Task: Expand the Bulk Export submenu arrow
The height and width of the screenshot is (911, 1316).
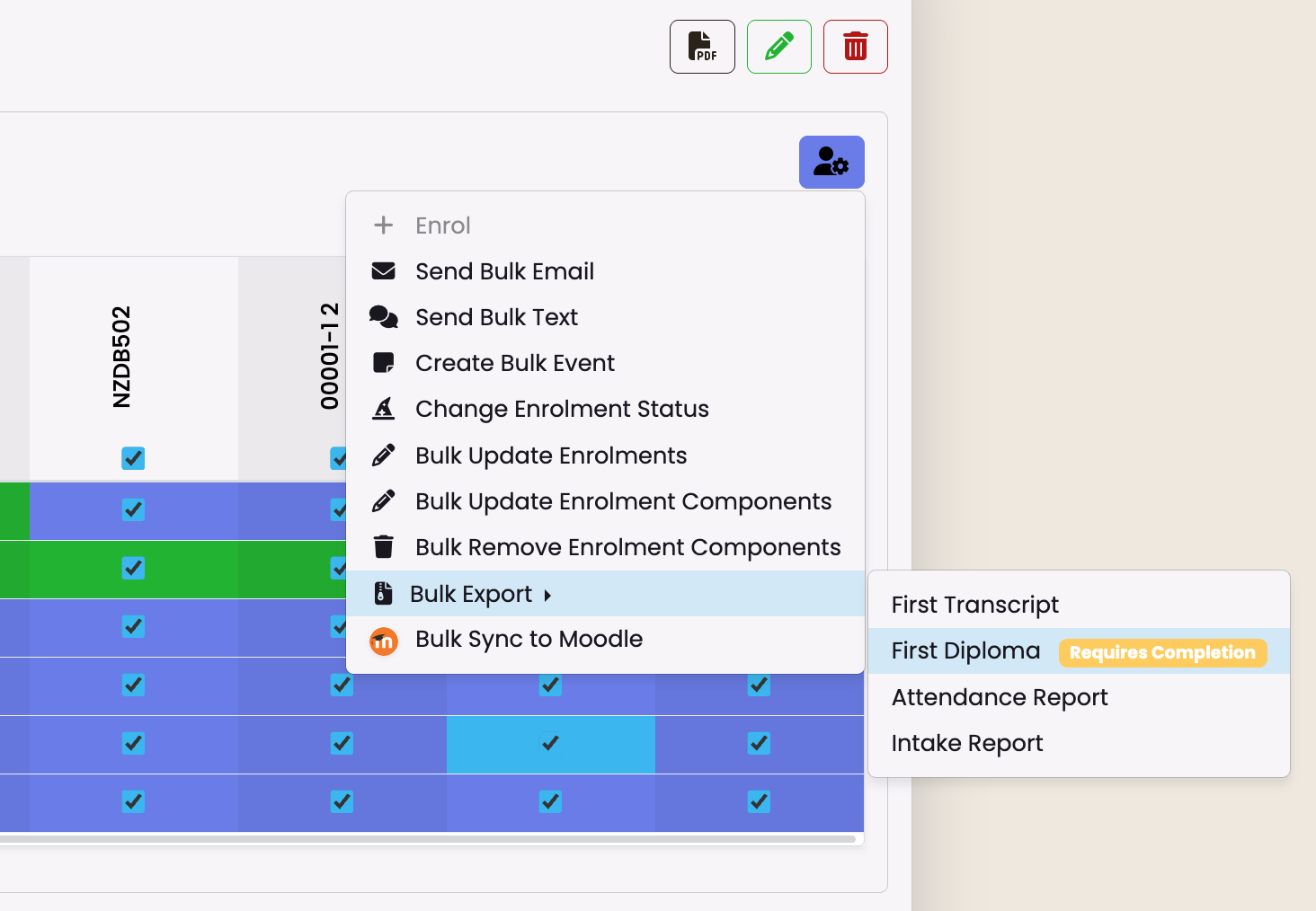Action: coord(547,595)
